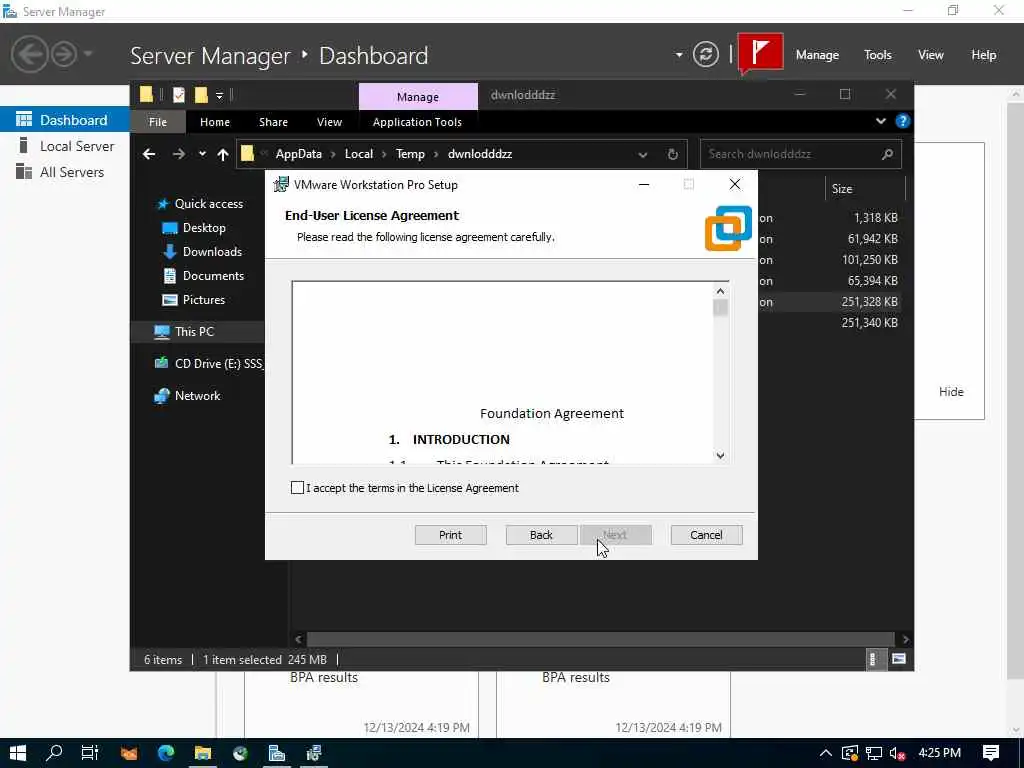Select the file row sized 251,340 KB

(829, 323)
